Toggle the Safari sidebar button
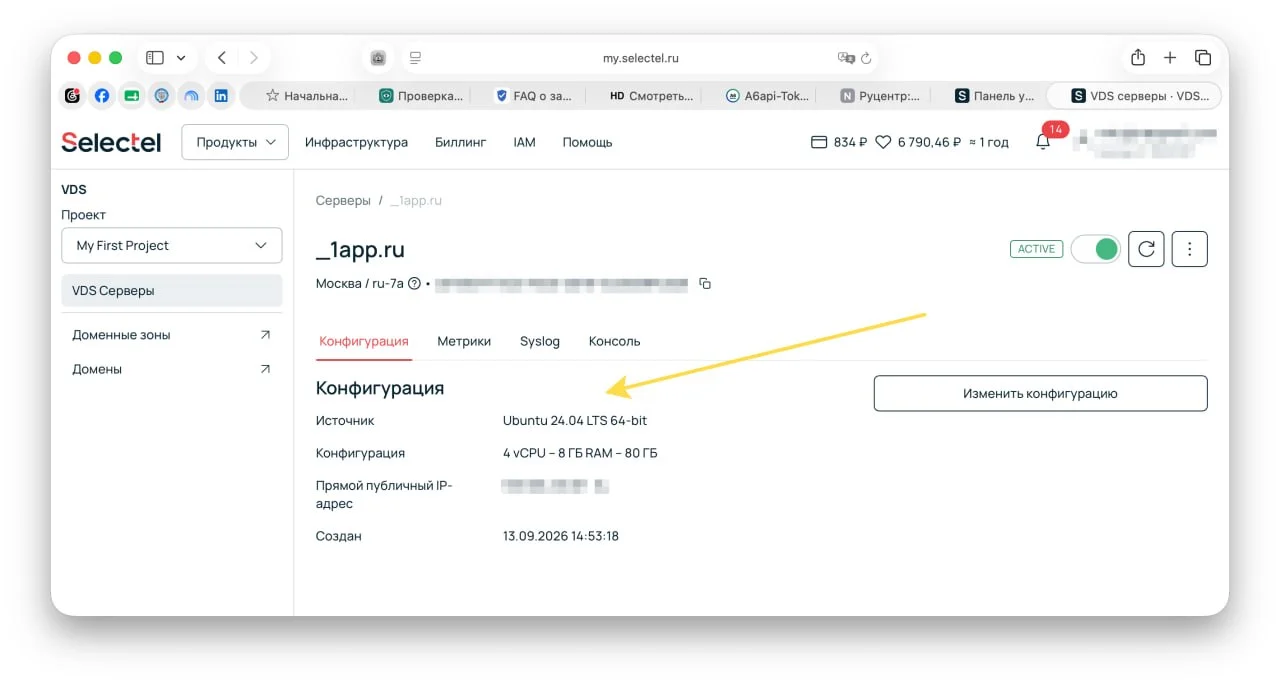Viewport: 1280px width, 683px height. tap(154, 58)
